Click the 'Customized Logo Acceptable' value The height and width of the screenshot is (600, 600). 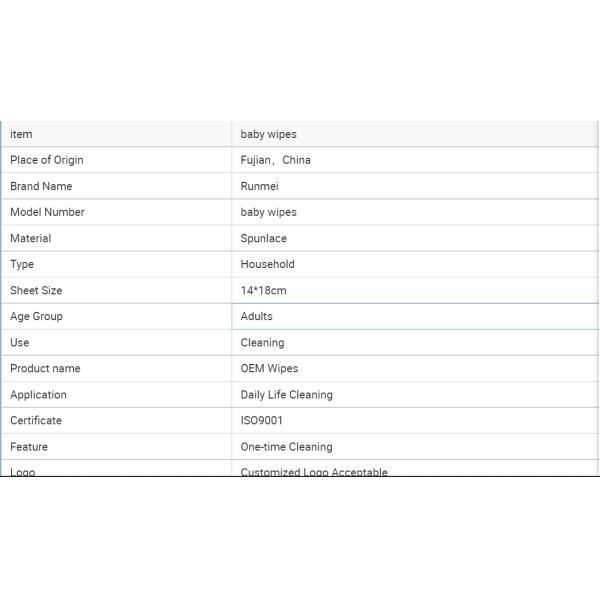pyautogui.click(x=313, y=471)
